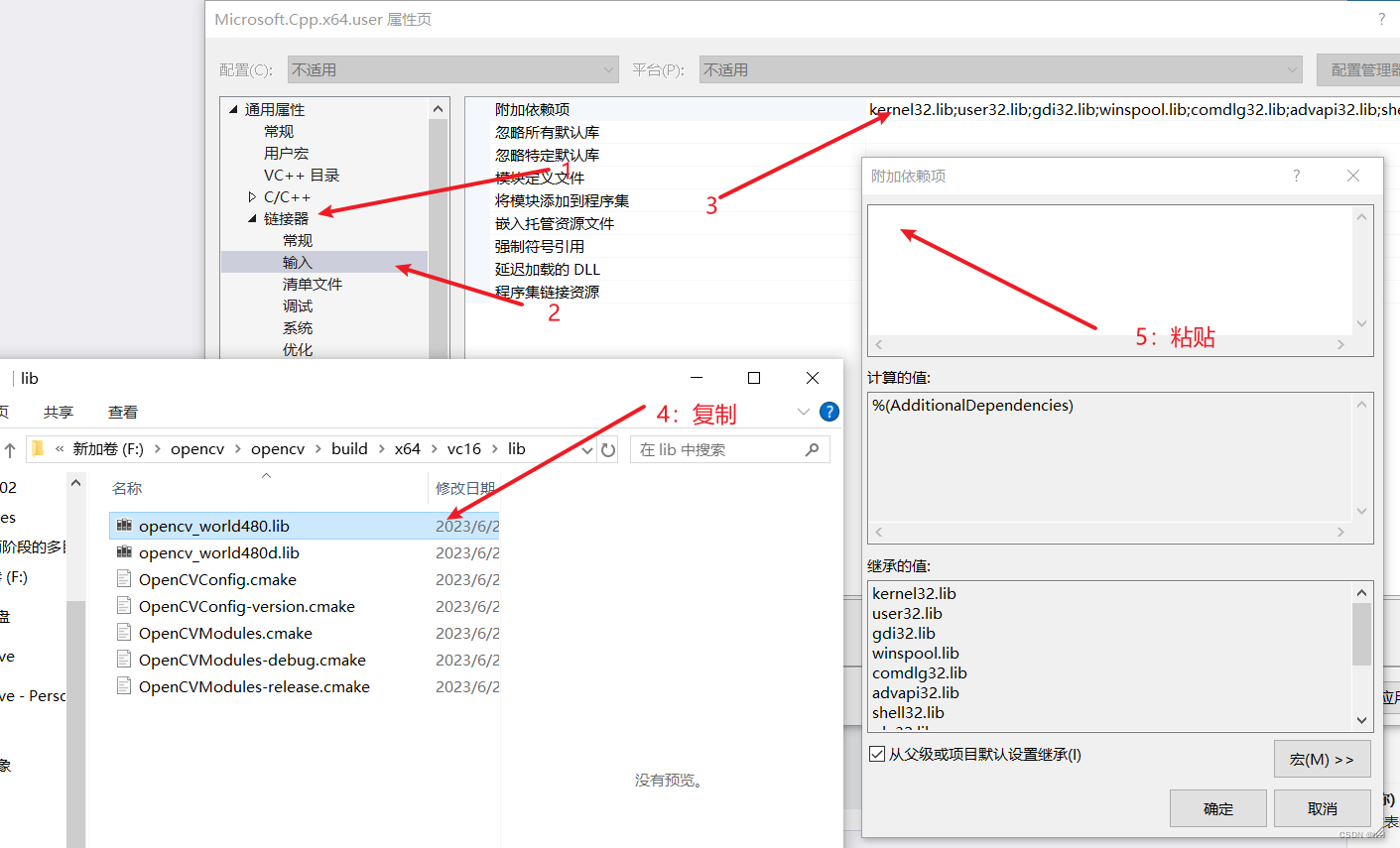This screenshot has width=1400, height=848.
Task: Click the help icon of the 属性页 window
Action: (1381, 19)
